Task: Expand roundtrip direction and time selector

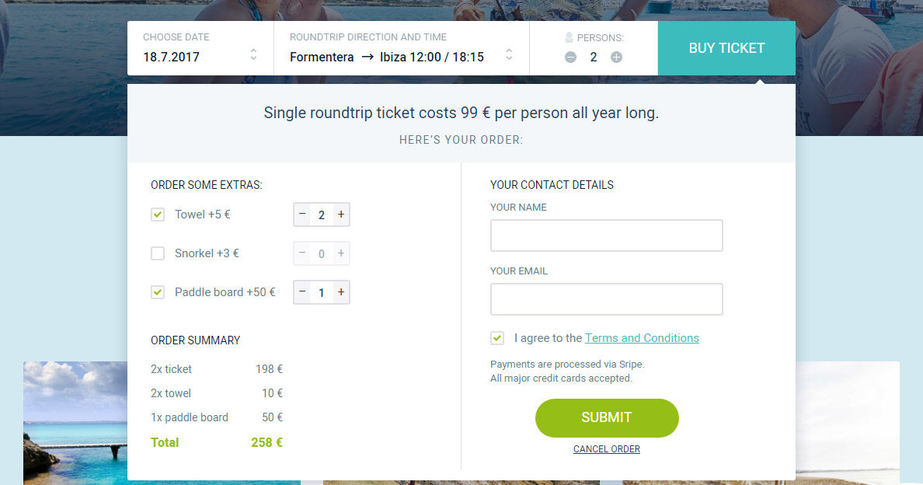Action: [401, 48]
